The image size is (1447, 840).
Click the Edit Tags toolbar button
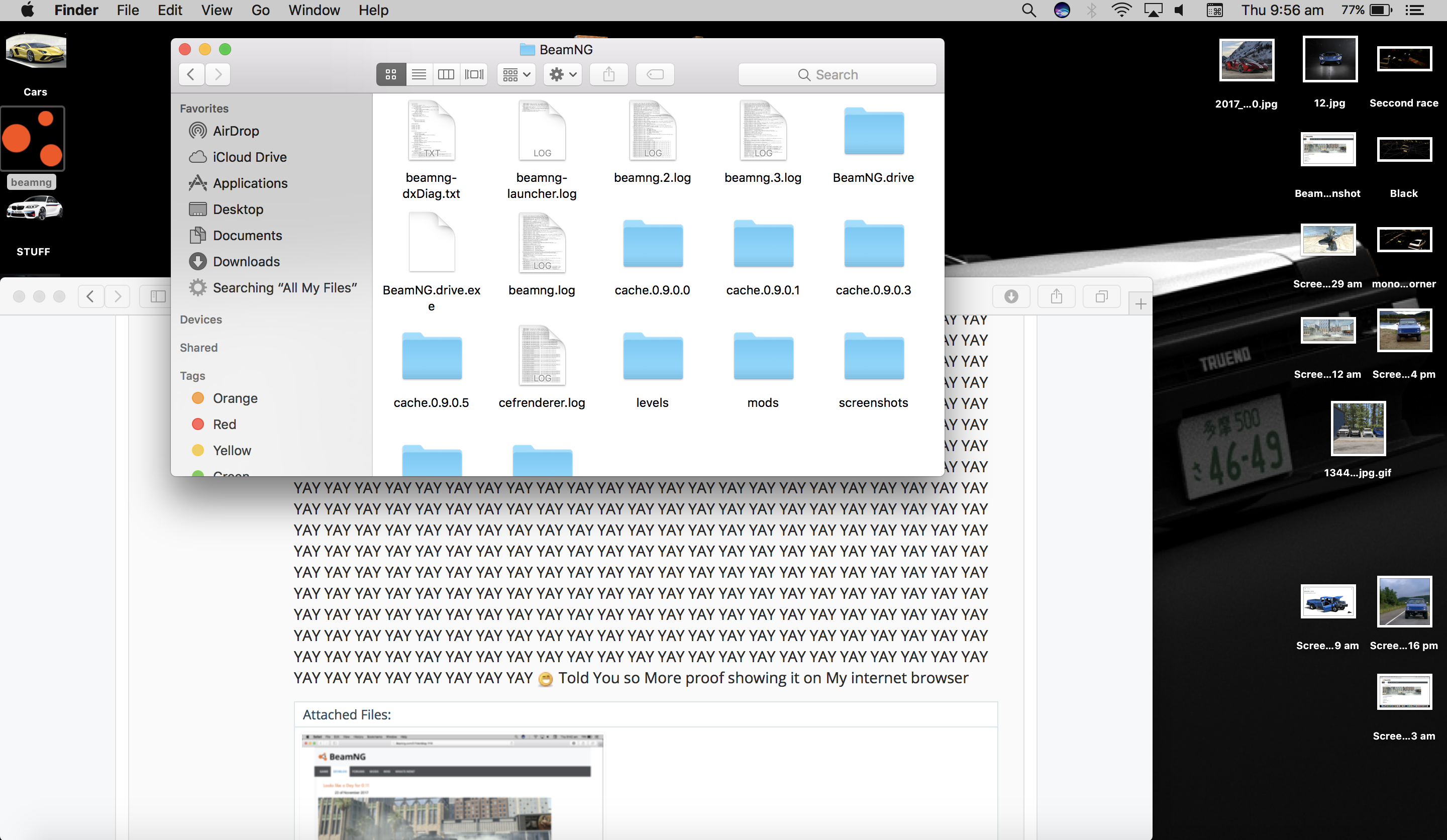point(655,75)
